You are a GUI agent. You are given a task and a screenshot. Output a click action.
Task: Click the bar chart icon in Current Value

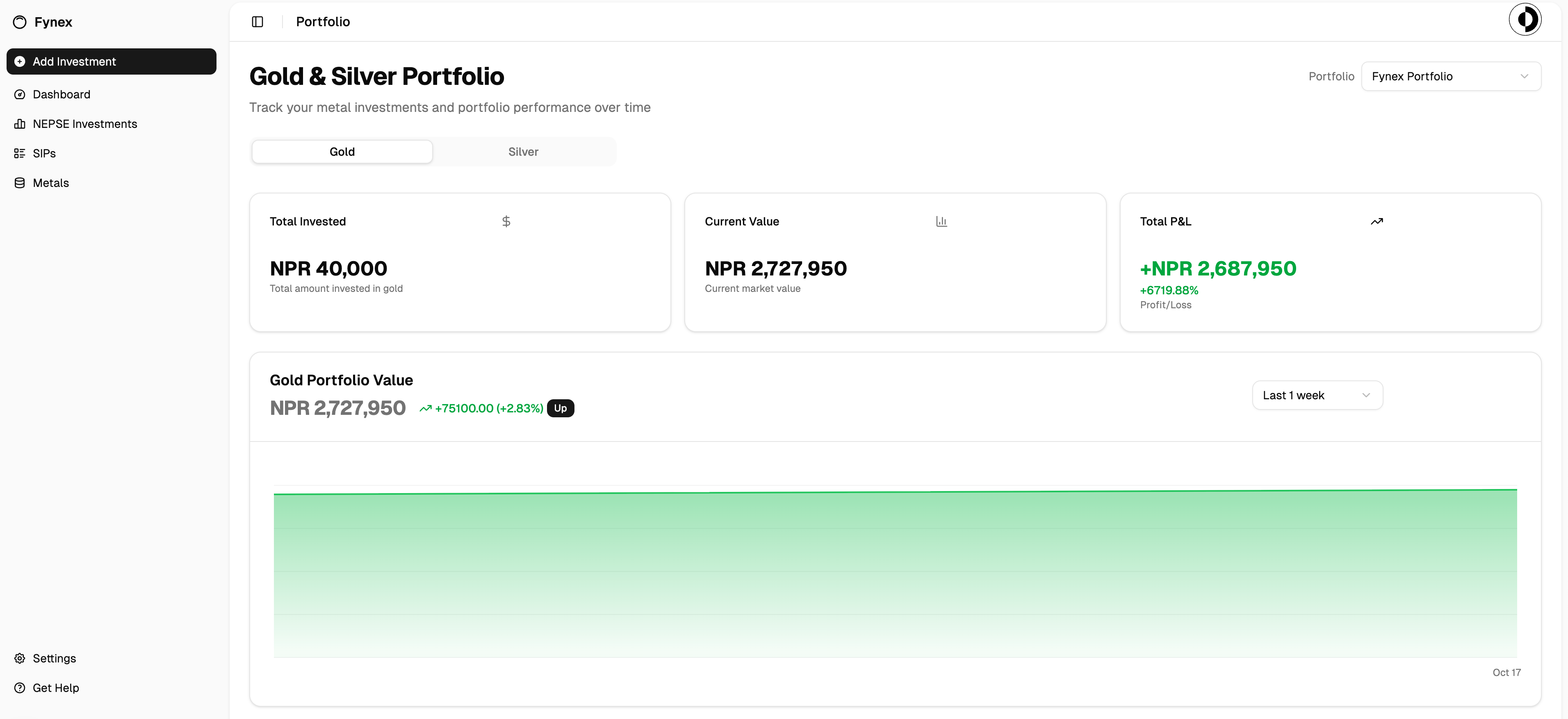[x=941, y=221]
